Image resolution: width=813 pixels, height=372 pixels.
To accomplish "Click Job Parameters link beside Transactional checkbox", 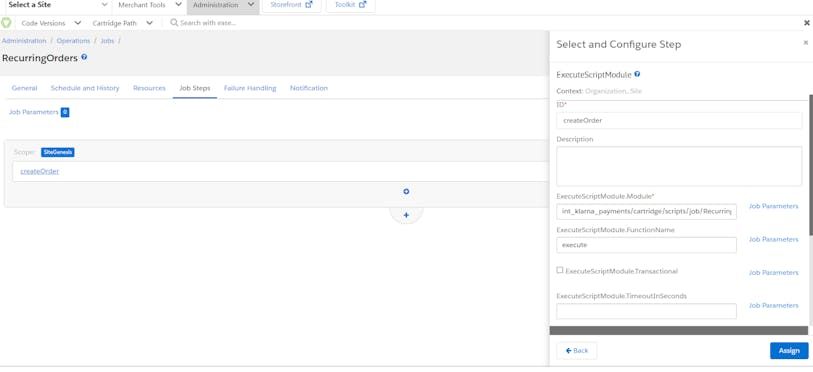I will [x=774, y=272].
